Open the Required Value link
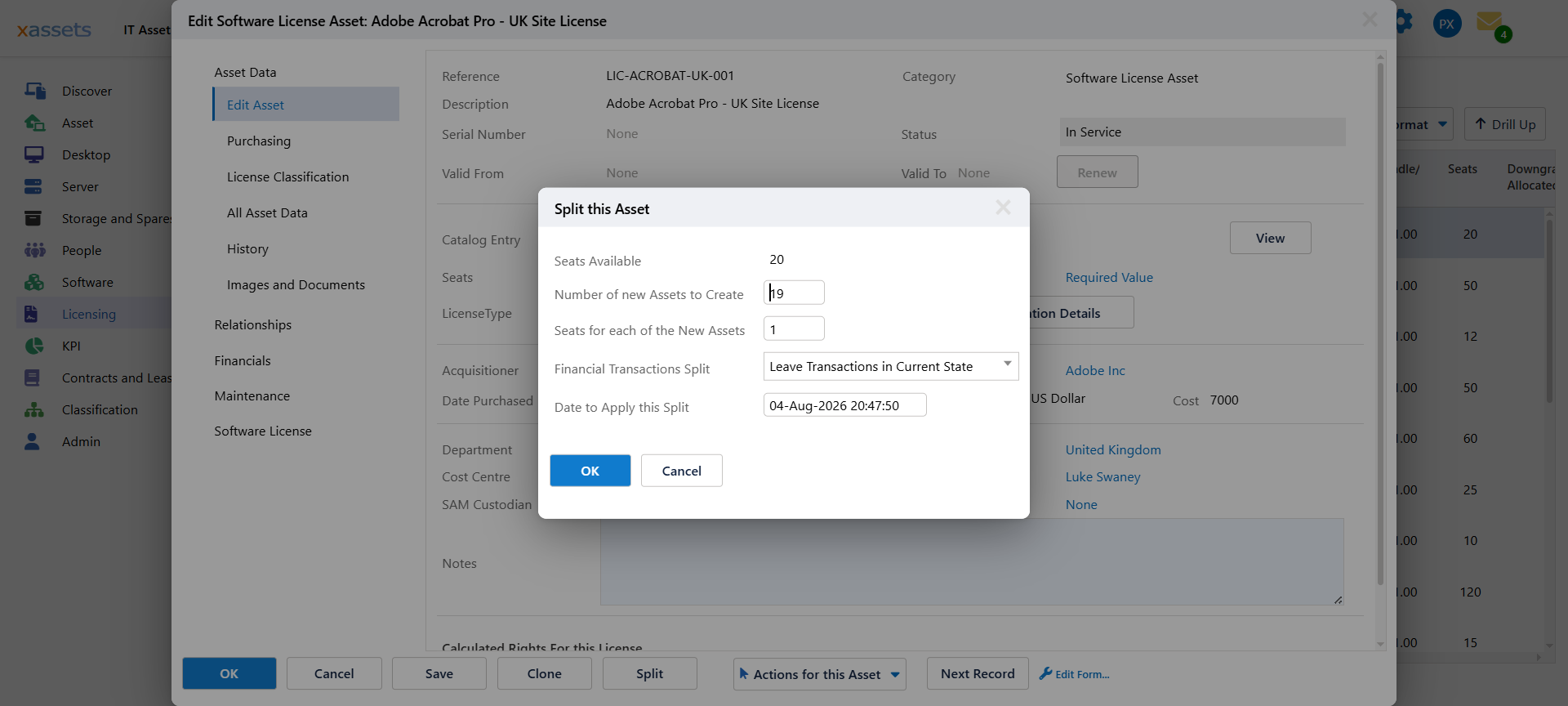Viewport: 1568px width, 706px height. 1109,277
